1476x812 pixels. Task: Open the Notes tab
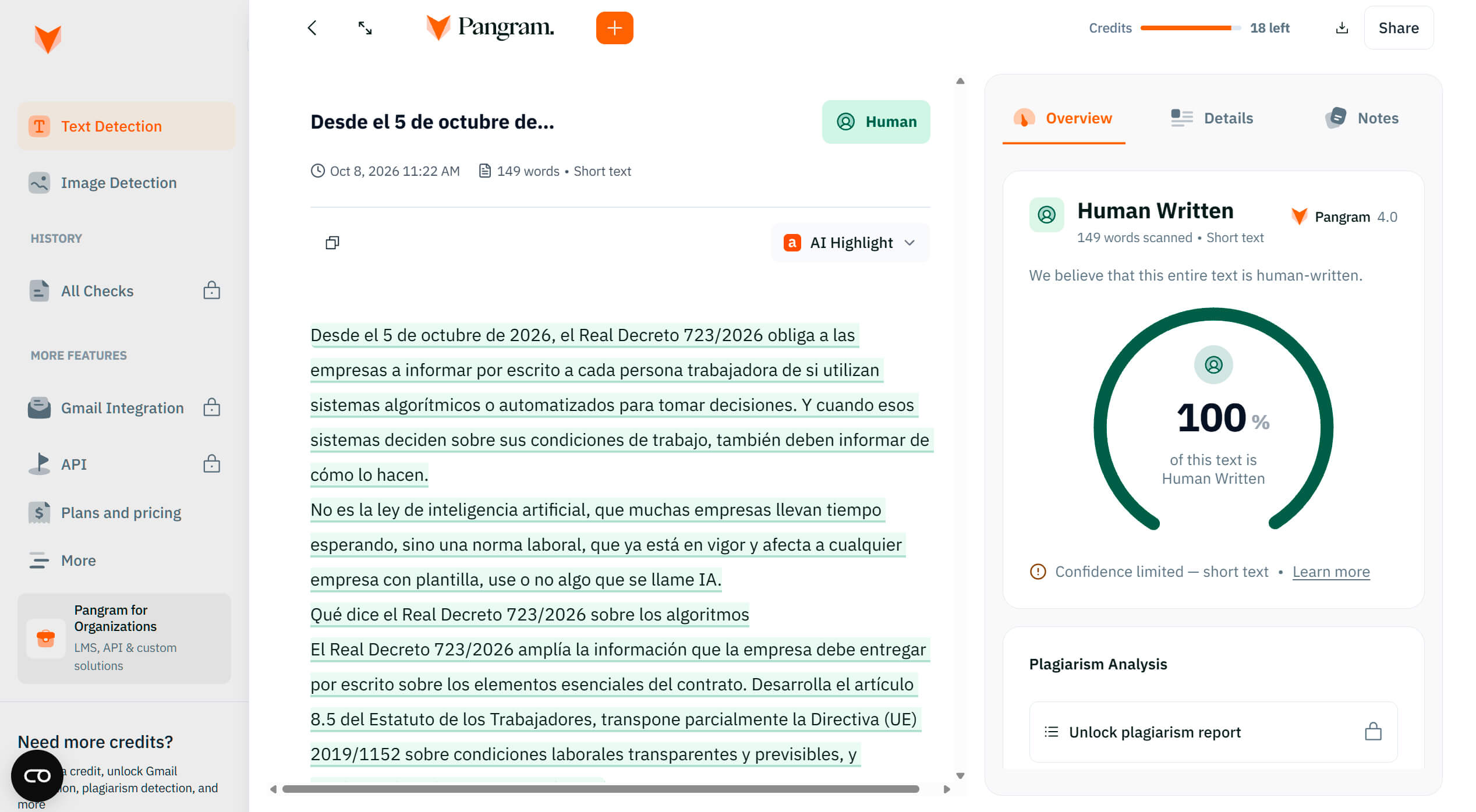tap(1361, 118)
